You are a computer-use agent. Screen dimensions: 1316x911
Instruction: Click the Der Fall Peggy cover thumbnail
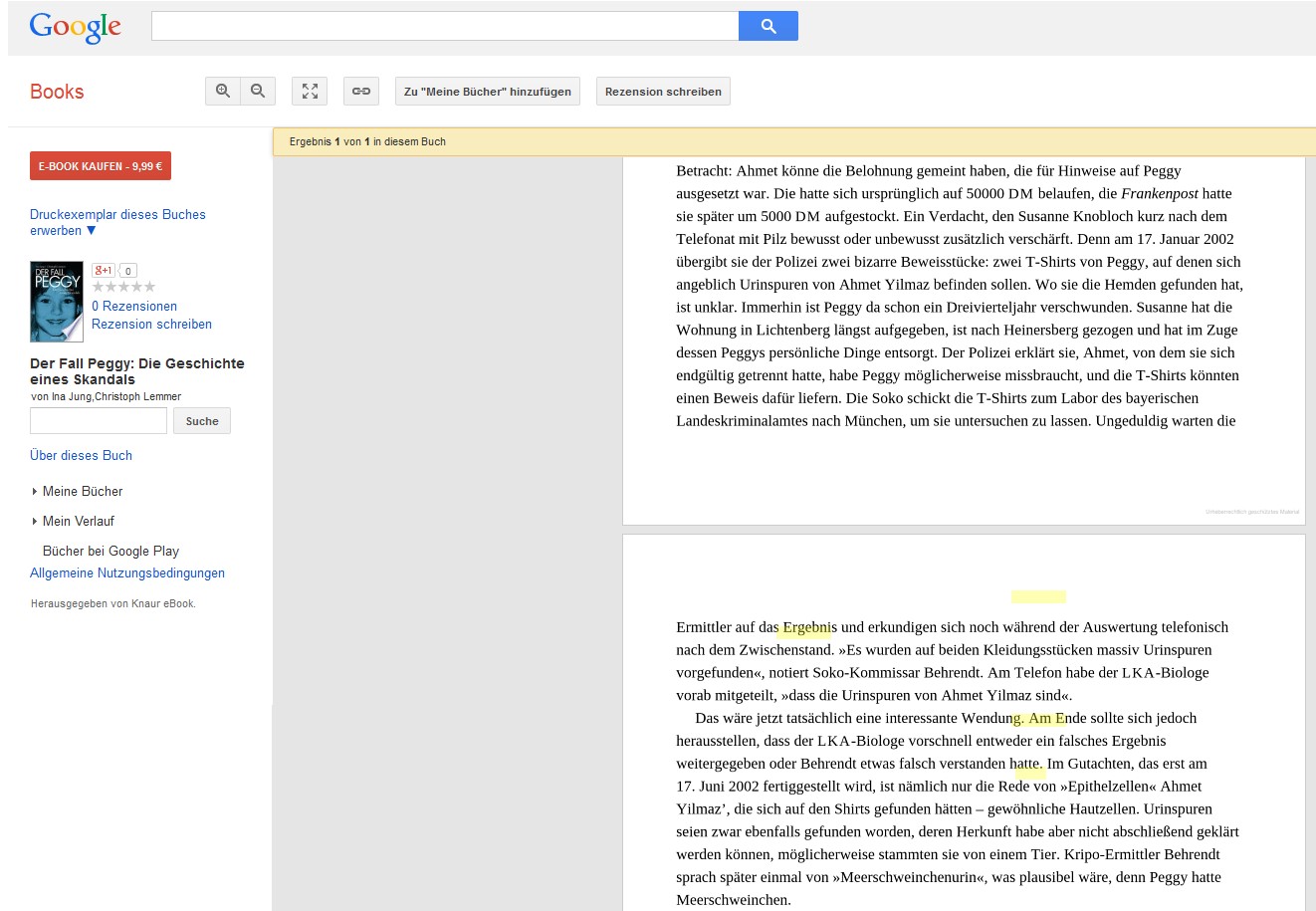[57, 302]
